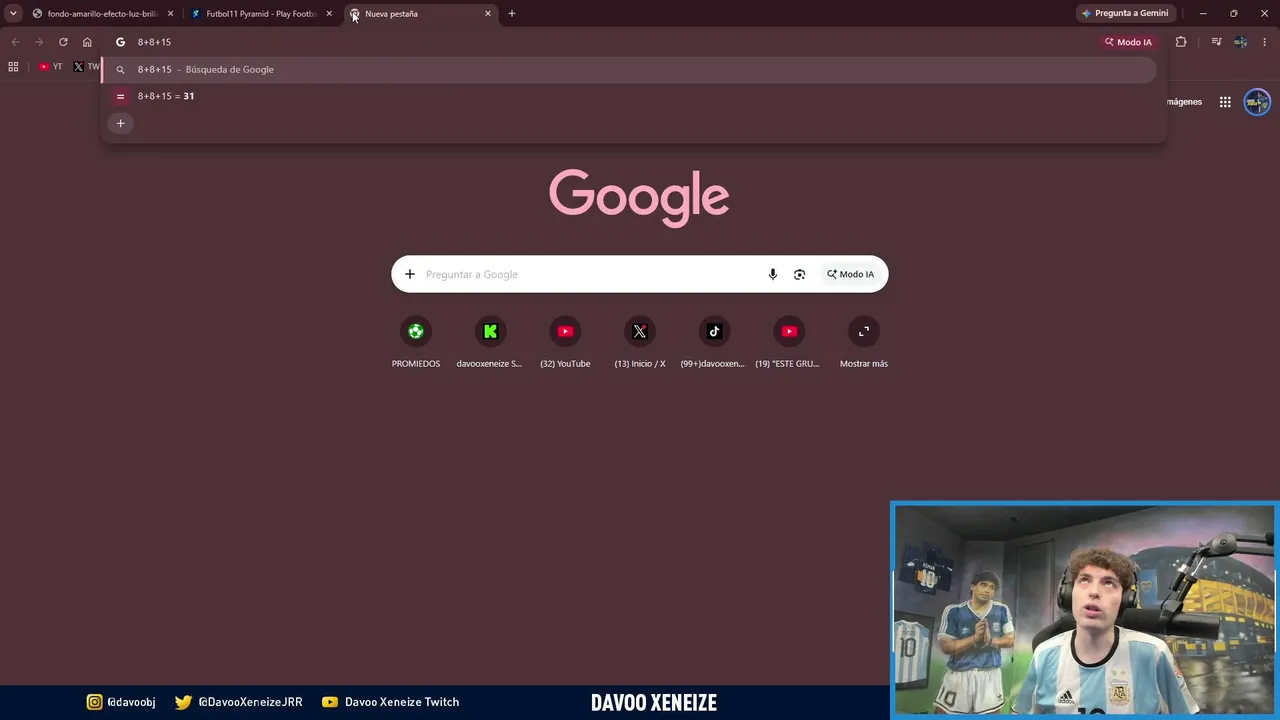
Task: Open the (19) "ESTE GRU..." shortcut
Action: pyautogui.click(x=788, y=343)
